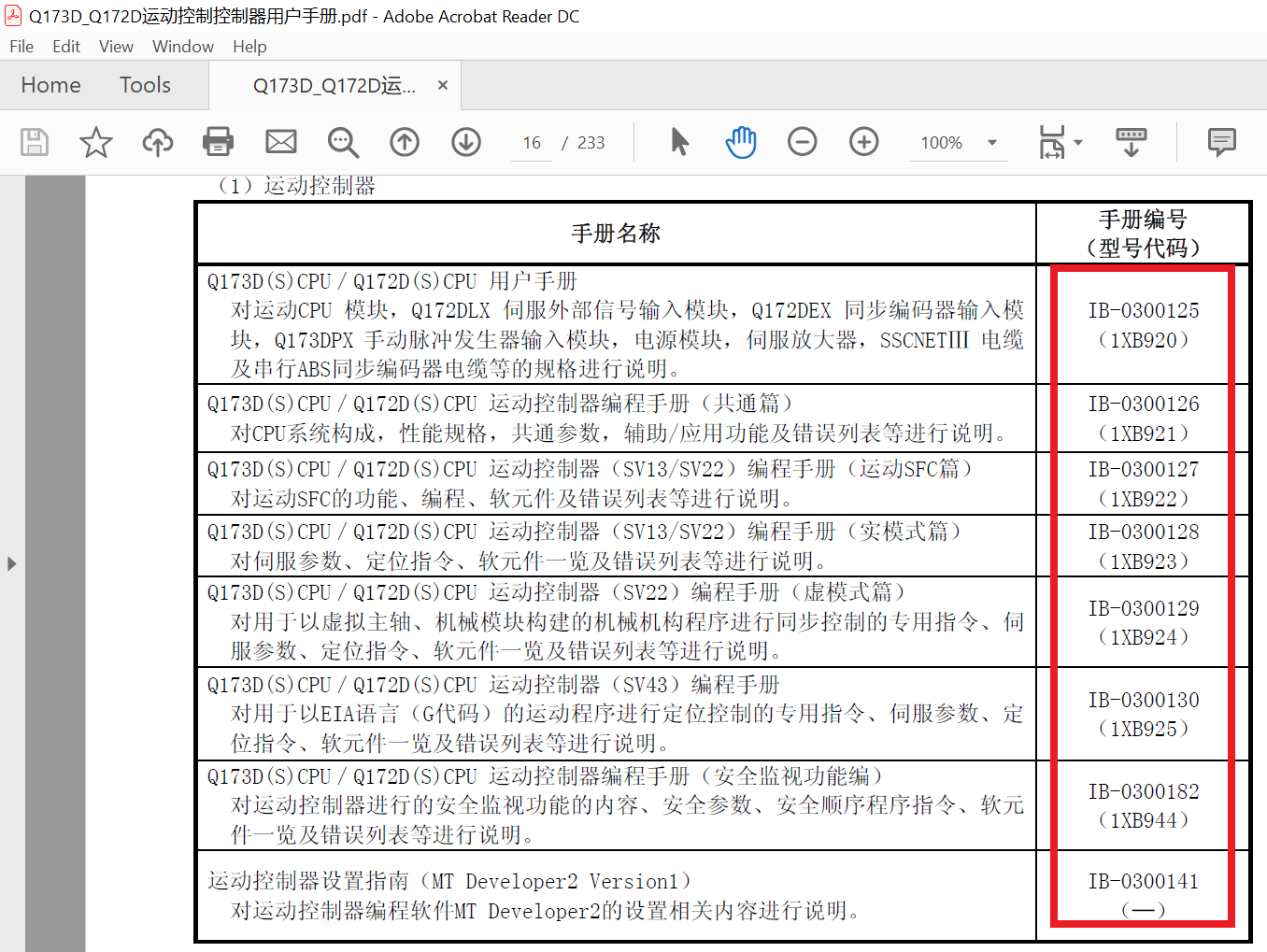Activate the selection arrow tool

coord(679,142)
